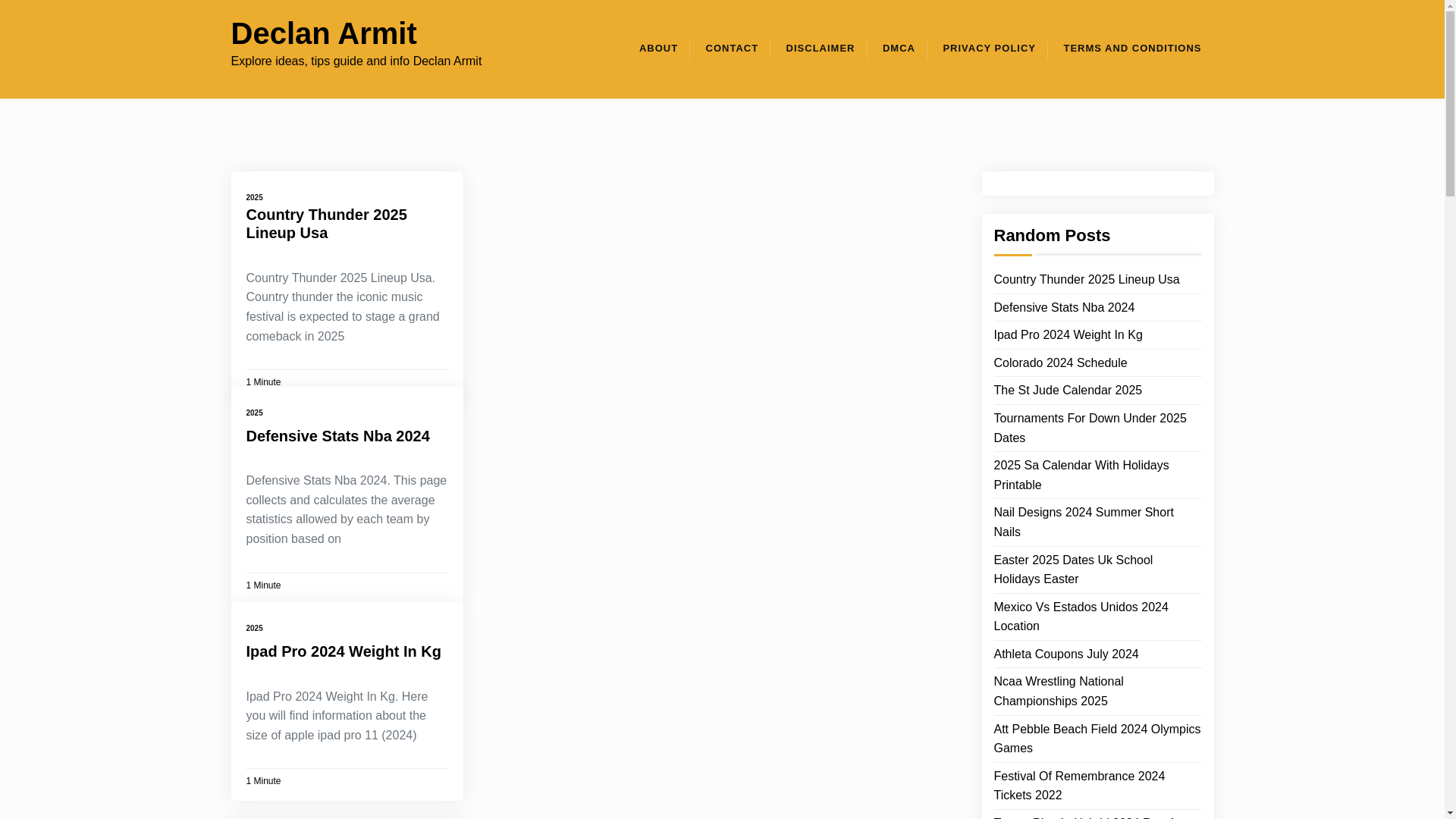Open the Terms and Conditions menu link
1456x819 pixels.
1132,49
